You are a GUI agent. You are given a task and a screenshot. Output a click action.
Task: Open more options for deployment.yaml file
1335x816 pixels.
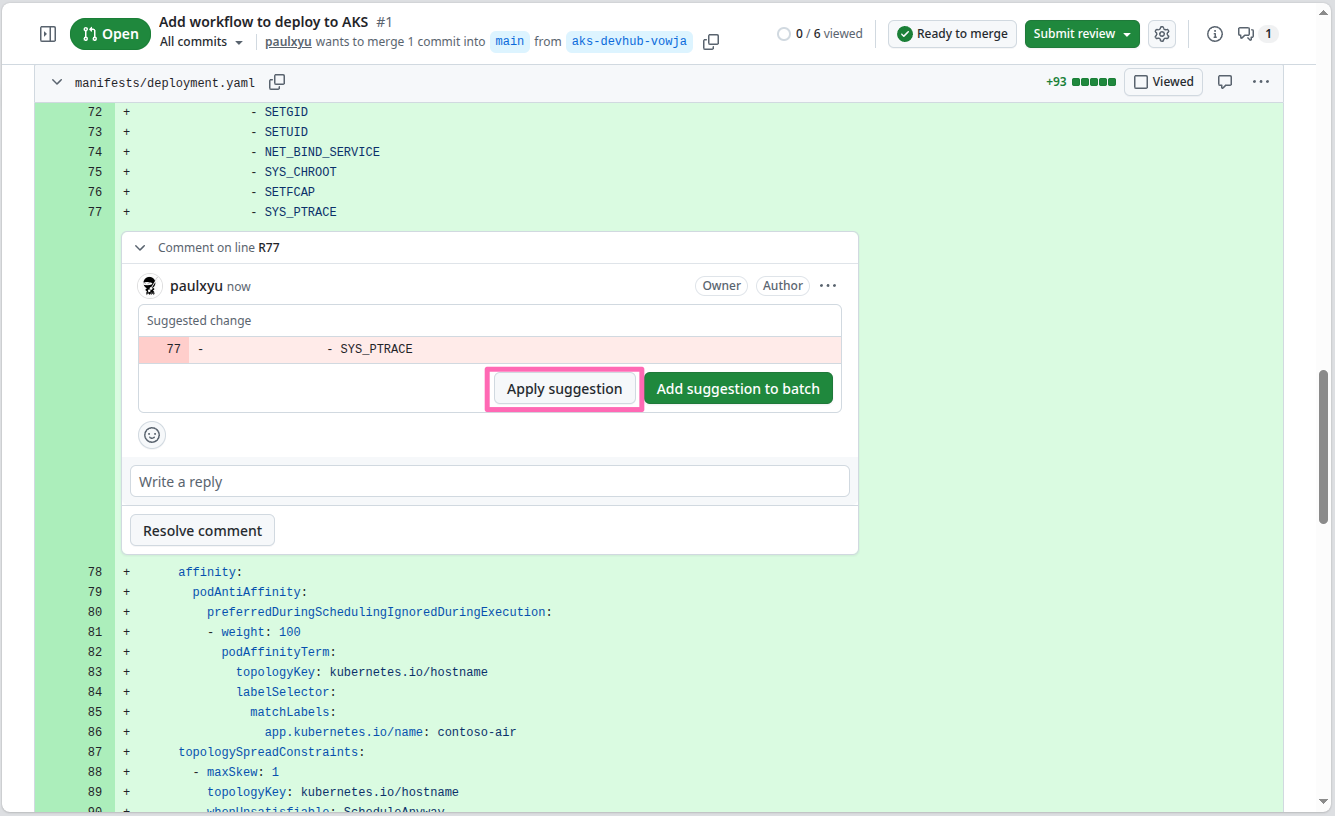[x=1261, y=82]
